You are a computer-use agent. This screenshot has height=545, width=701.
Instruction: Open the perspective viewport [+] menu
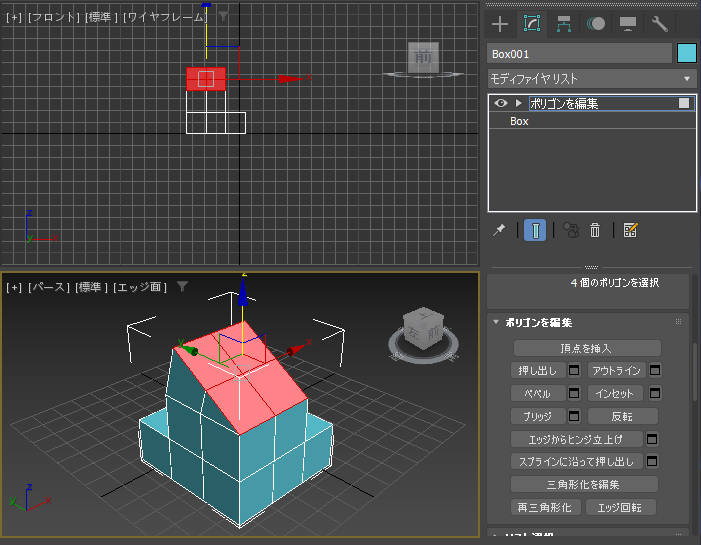(14, 287)
